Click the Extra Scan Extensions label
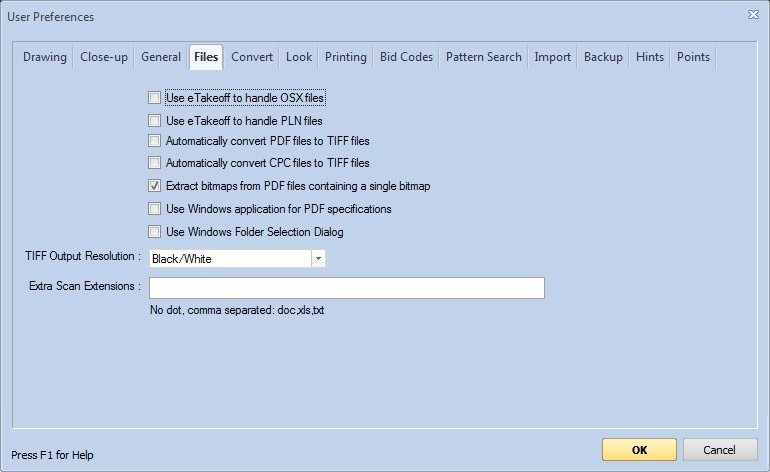The height and width of the screenshot is (472, 770). coord(85,286)
